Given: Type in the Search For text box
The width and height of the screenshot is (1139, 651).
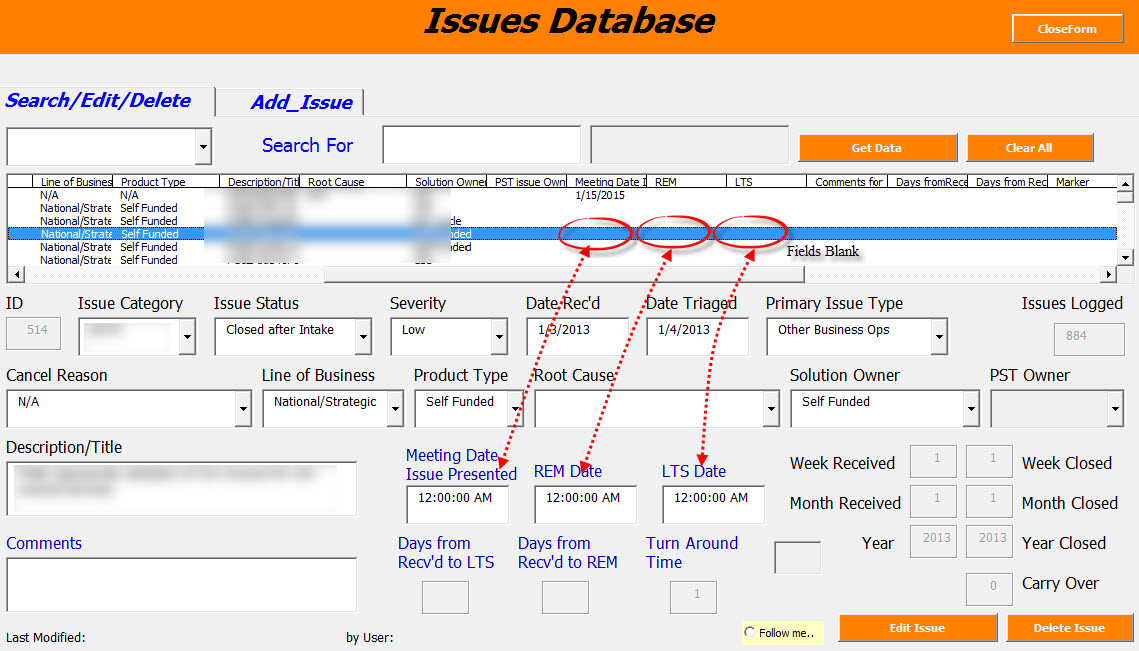Looking at the screenshot, I should tap(481, 145).
